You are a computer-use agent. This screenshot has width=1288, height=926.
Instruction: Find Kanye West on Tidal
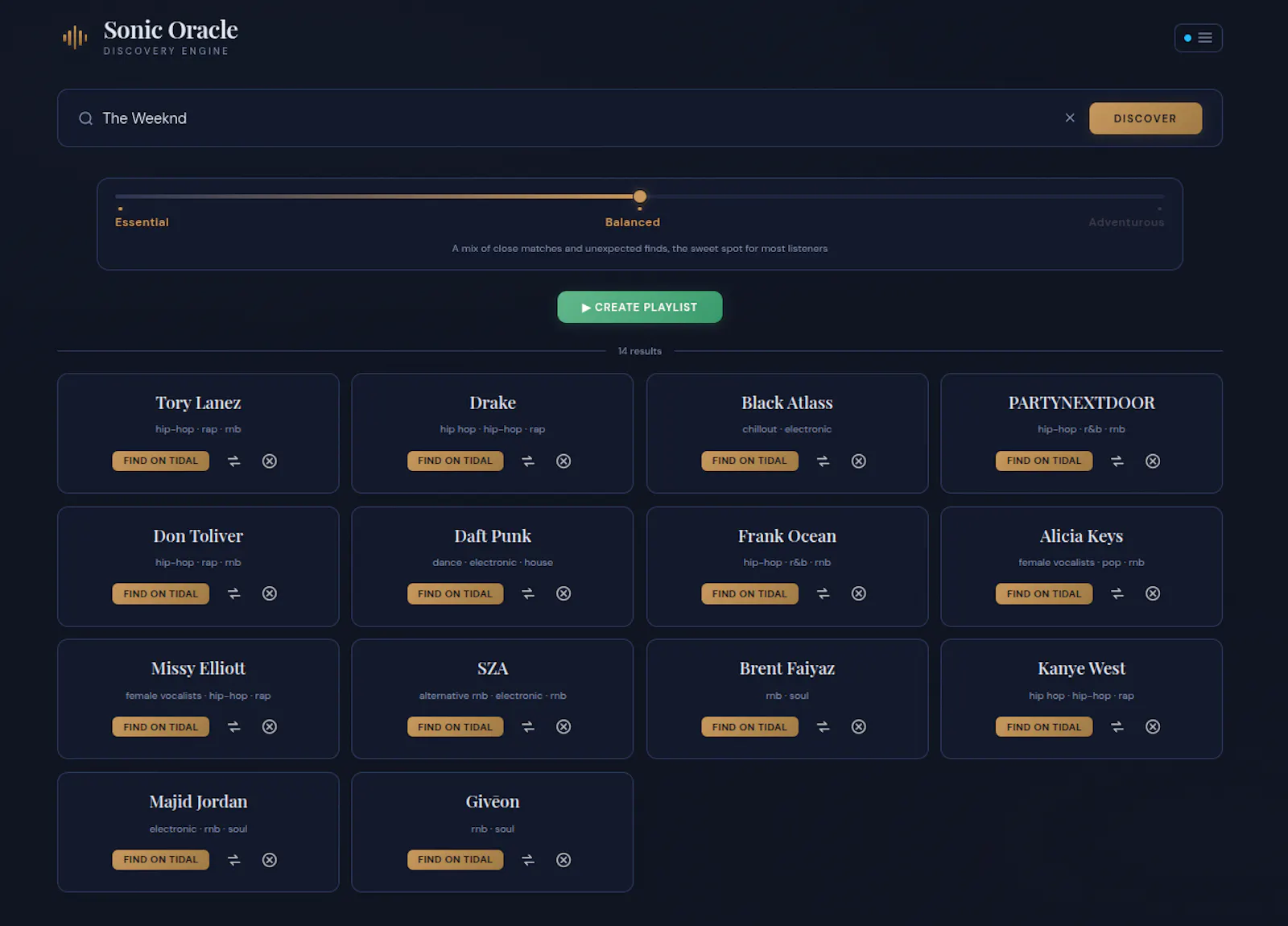point(1044,727)
